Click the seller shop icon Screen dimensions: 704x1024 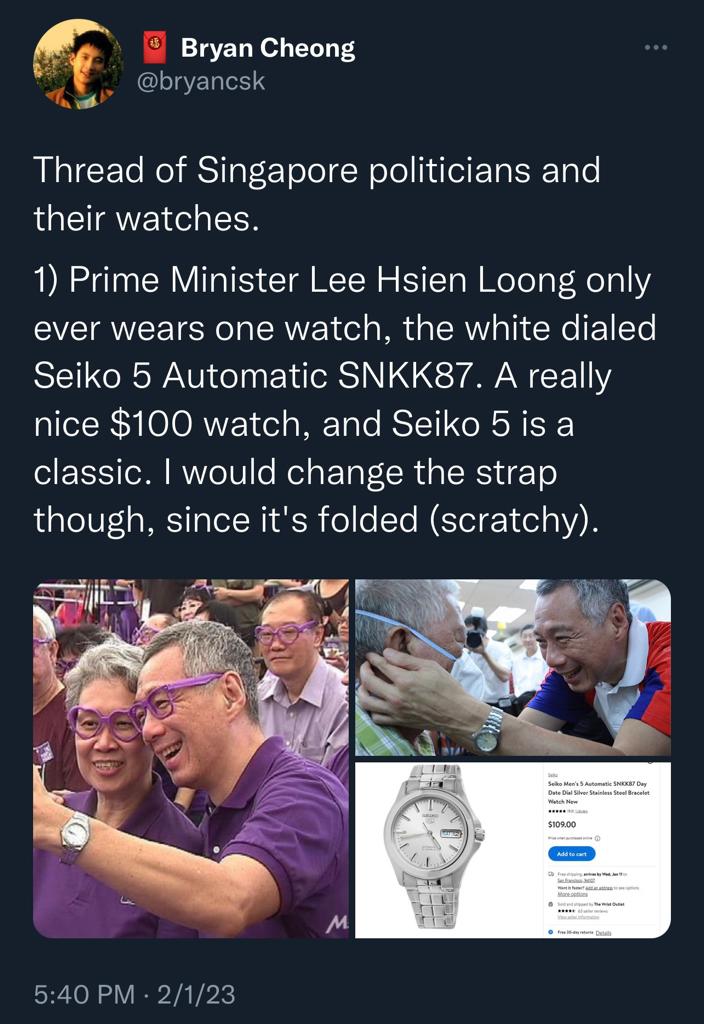click(551, 904)
